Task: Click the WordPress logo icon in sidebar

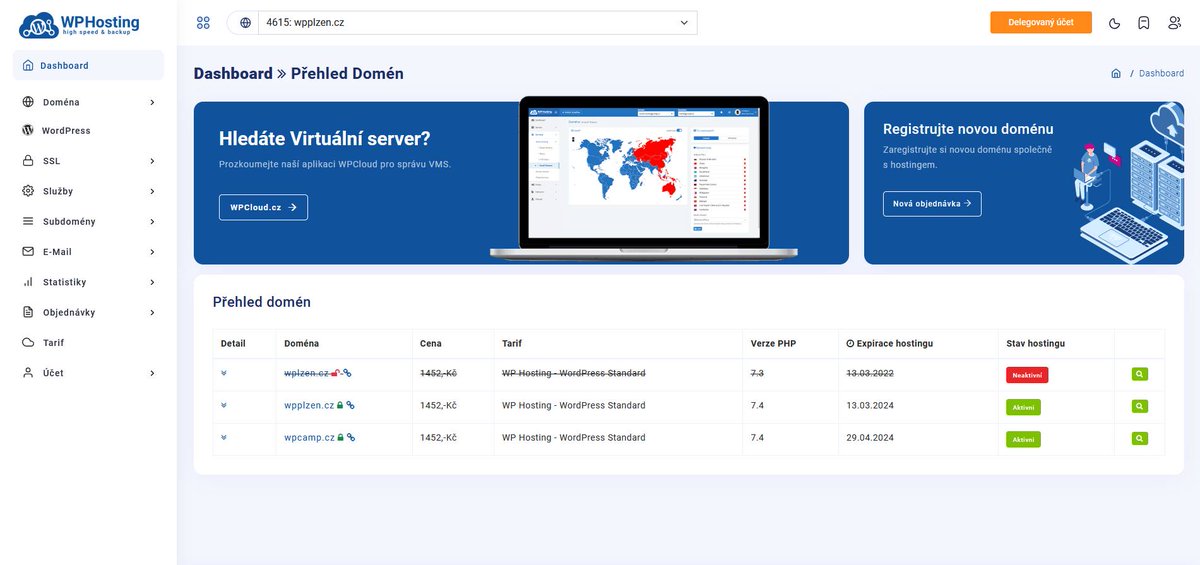Action: pyautogui.click(x=28, y=130)
